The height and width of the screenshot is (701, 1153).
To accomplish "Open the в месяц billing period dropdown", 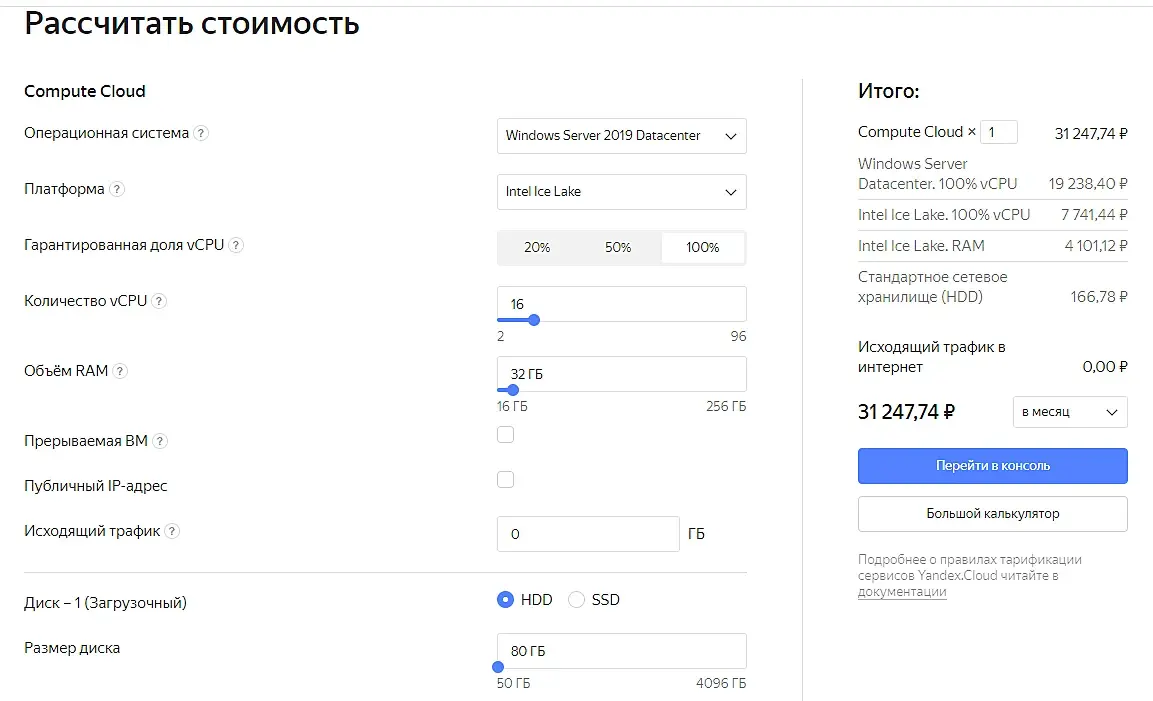I will coord(1070,412).
